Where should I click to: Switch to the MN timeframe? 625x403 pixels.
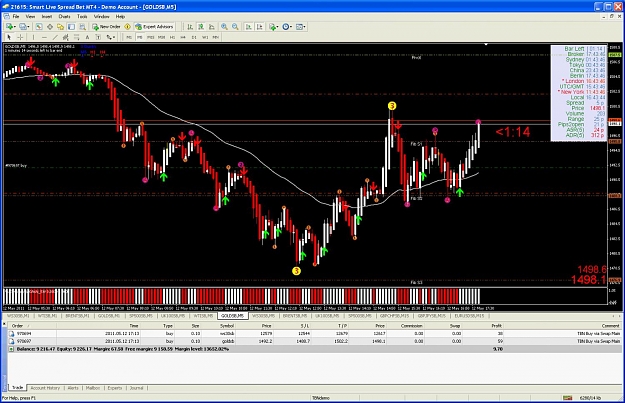tap(216, 37)
